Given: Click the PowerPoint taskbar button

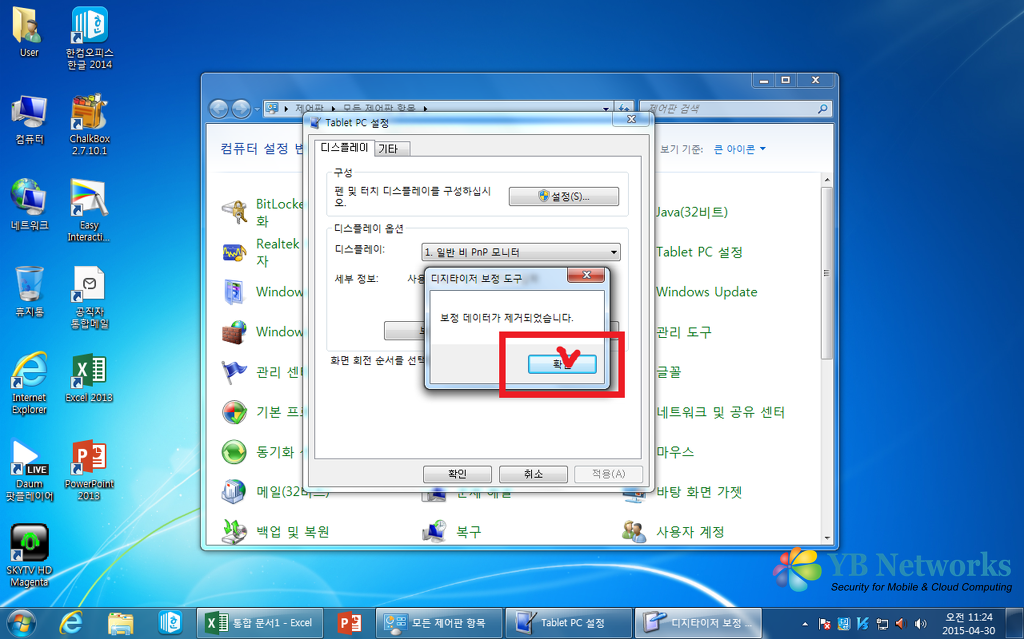Looking at the screenshot, I should coord(349,623).
